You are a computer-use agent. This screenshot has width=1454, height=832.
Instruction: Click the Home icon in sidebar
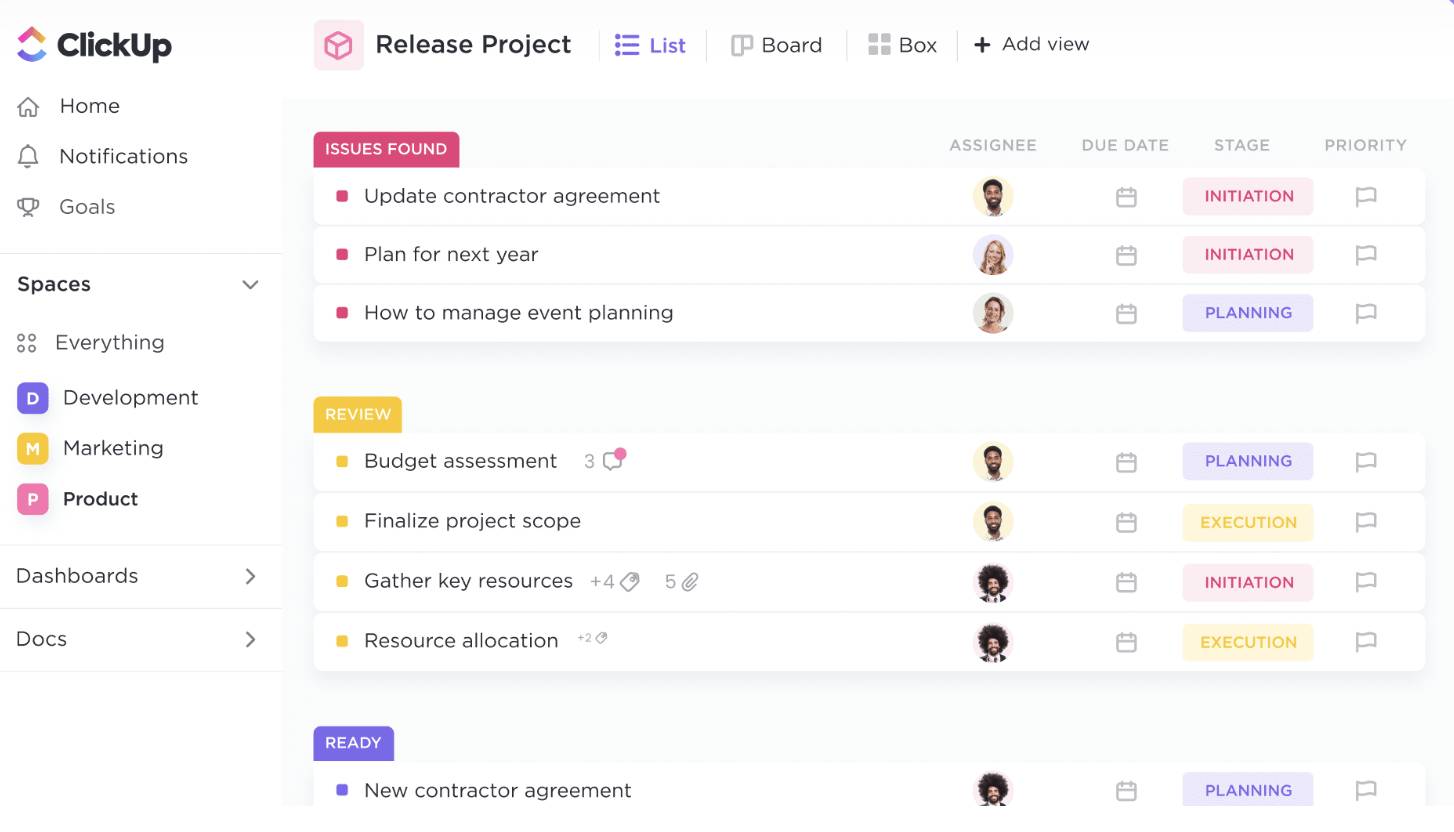click(x=28, y=106)
